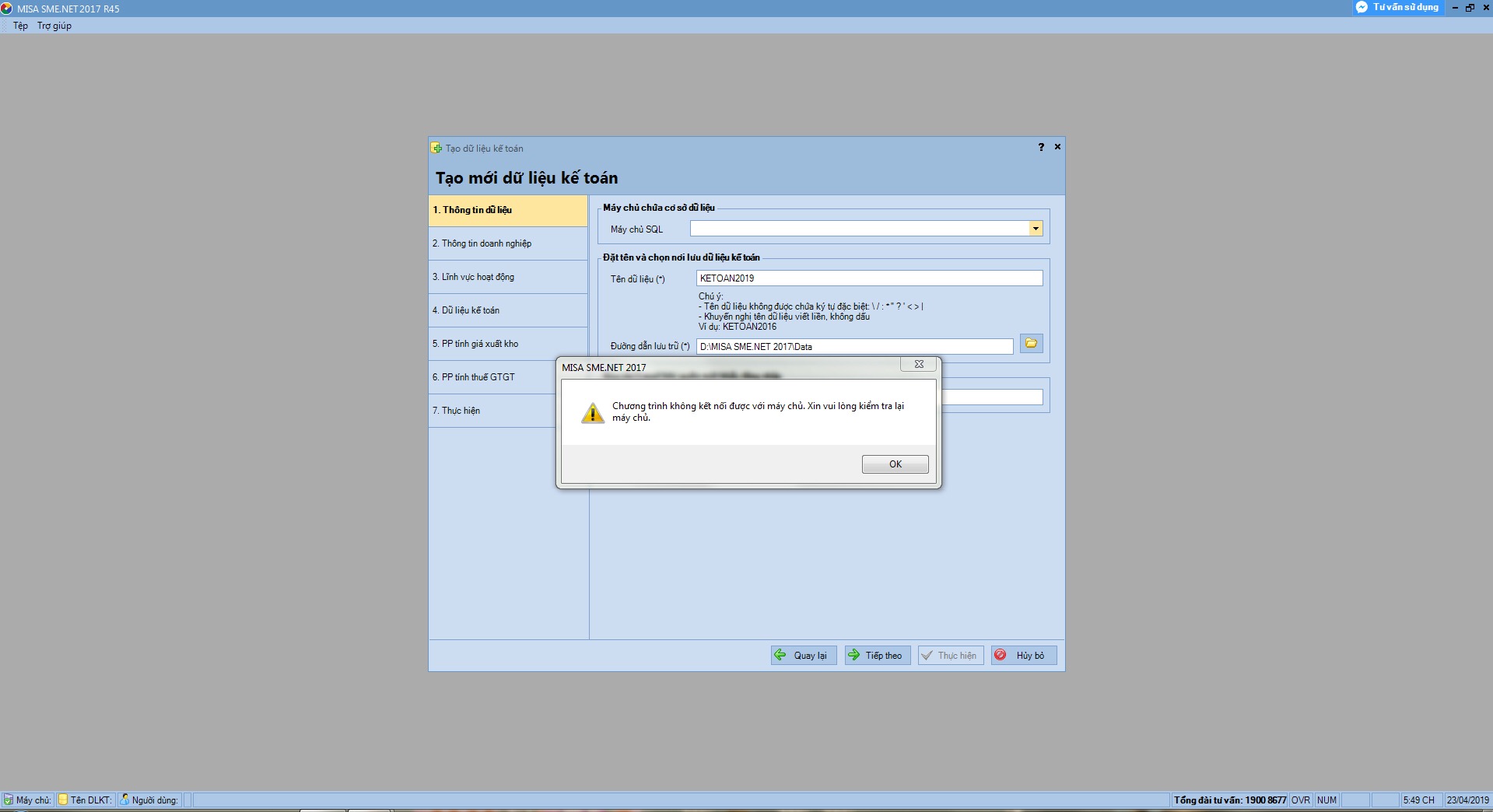This screenshot has width=1493, height=812.
Task: Click the Tiếp theo next button
Action: click(x=877, y=656)
